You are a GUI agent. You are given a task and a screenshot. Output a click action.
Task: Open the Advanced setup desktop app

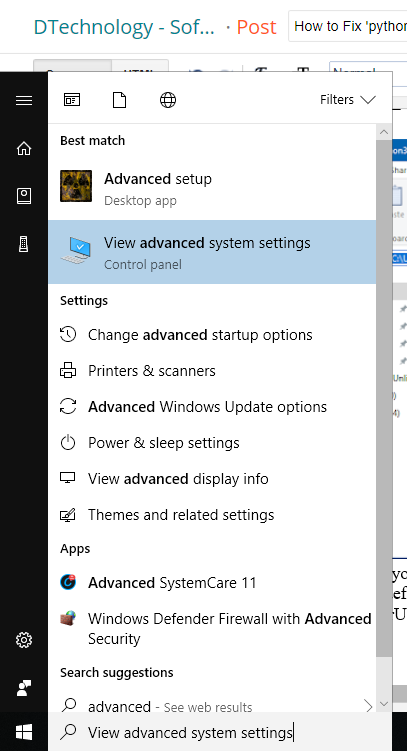coord(212,188)
